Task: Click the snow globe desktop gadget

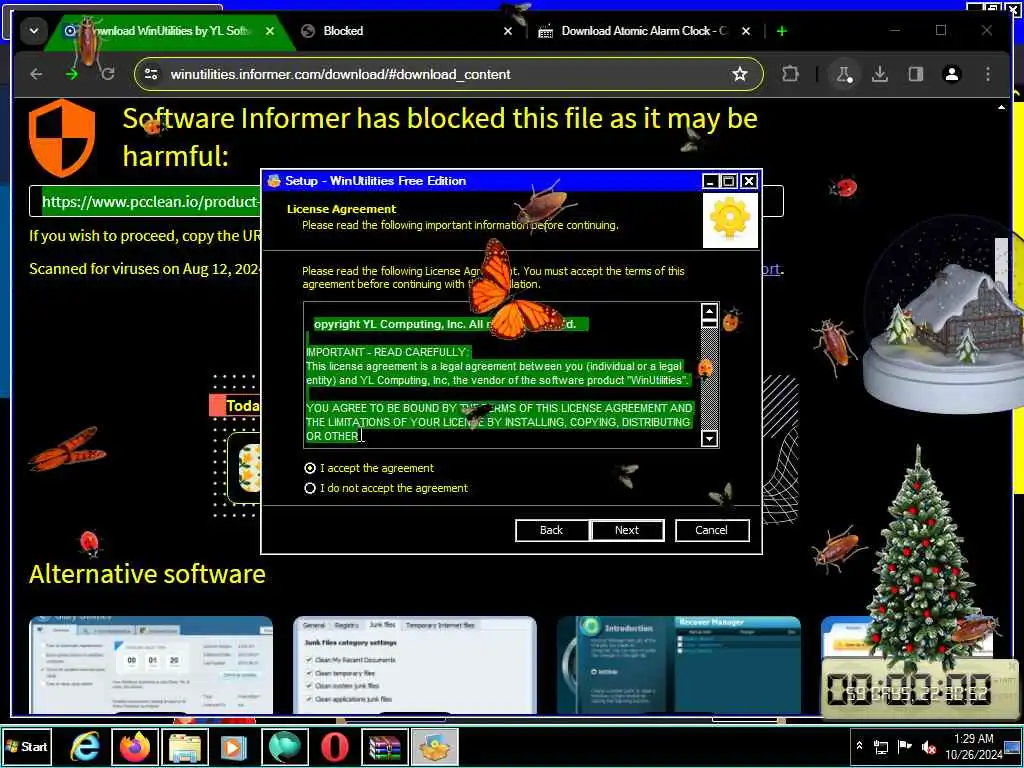Action: point(943,315)
